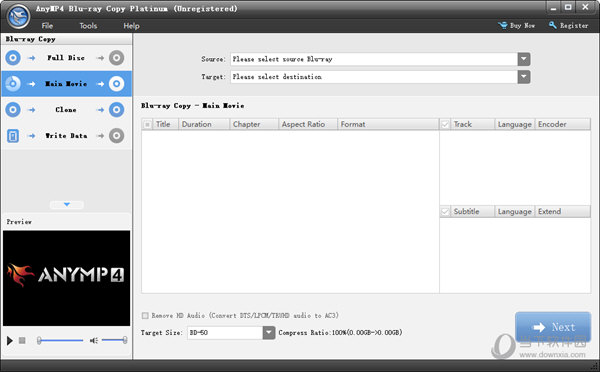Click the Encoder column header

tap(562, 124)
